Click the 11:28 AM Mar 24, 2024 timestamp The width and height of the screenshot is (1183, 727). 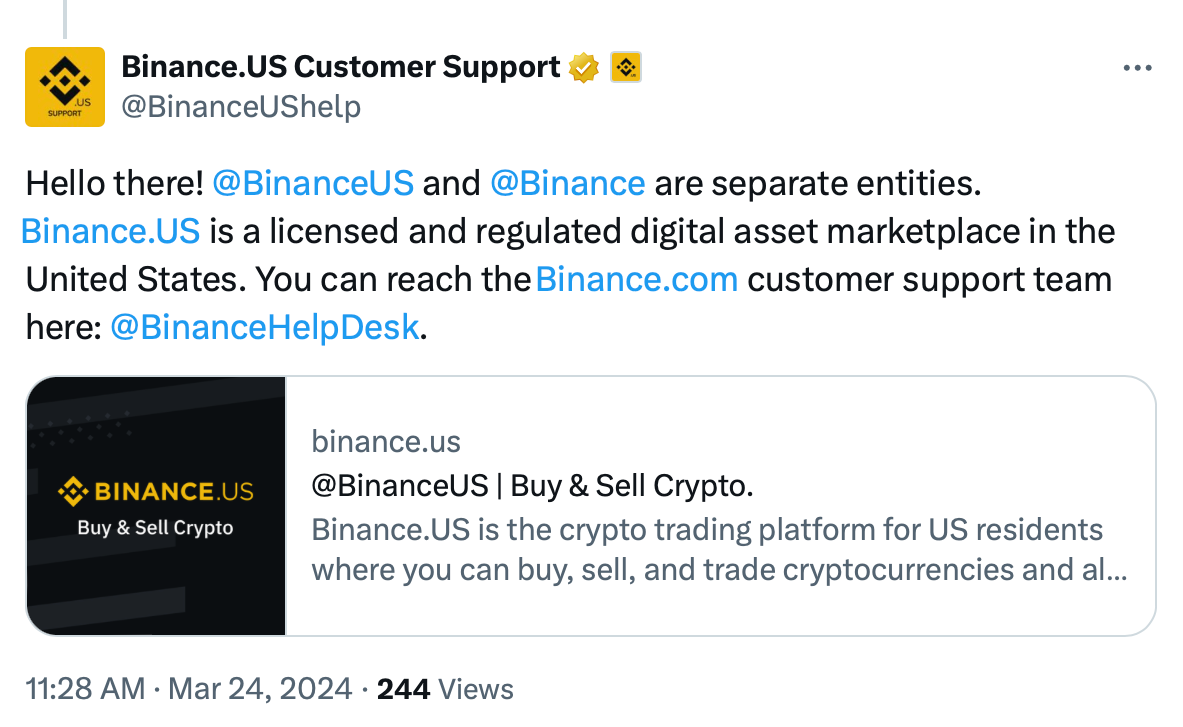pos(188,689)
